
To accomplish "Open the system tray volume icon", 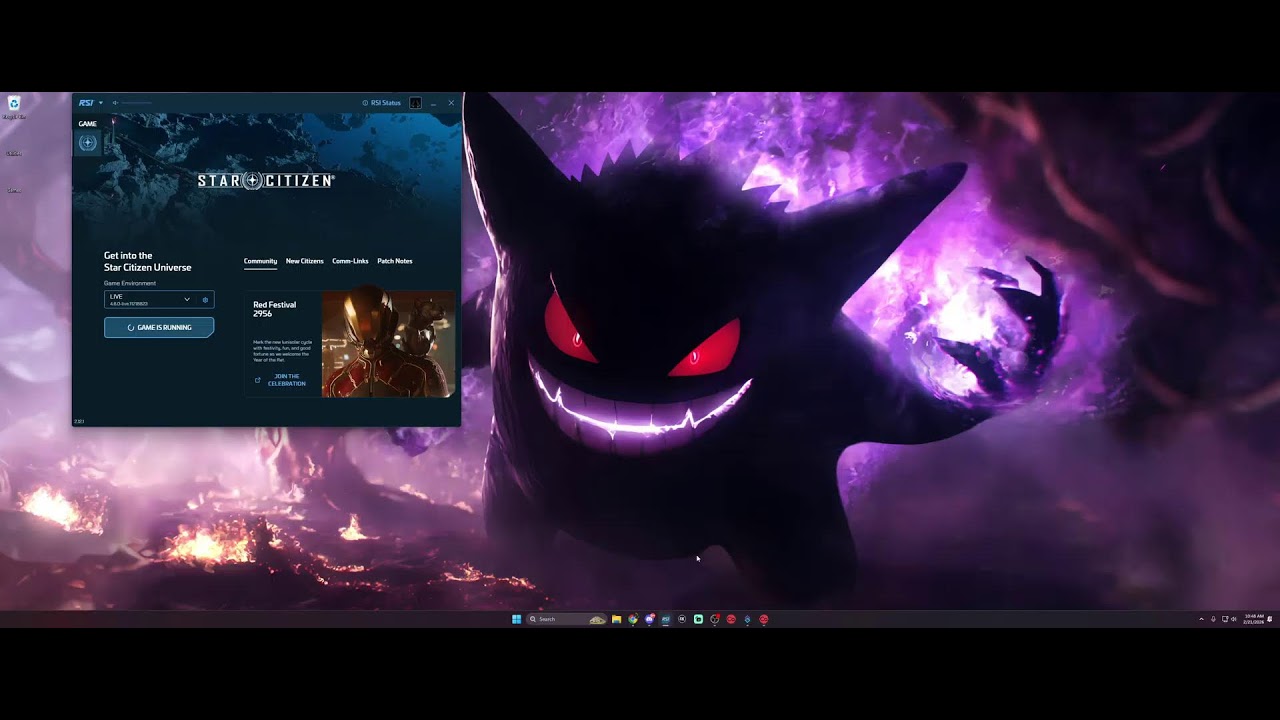I will [x=1234, y=619].
